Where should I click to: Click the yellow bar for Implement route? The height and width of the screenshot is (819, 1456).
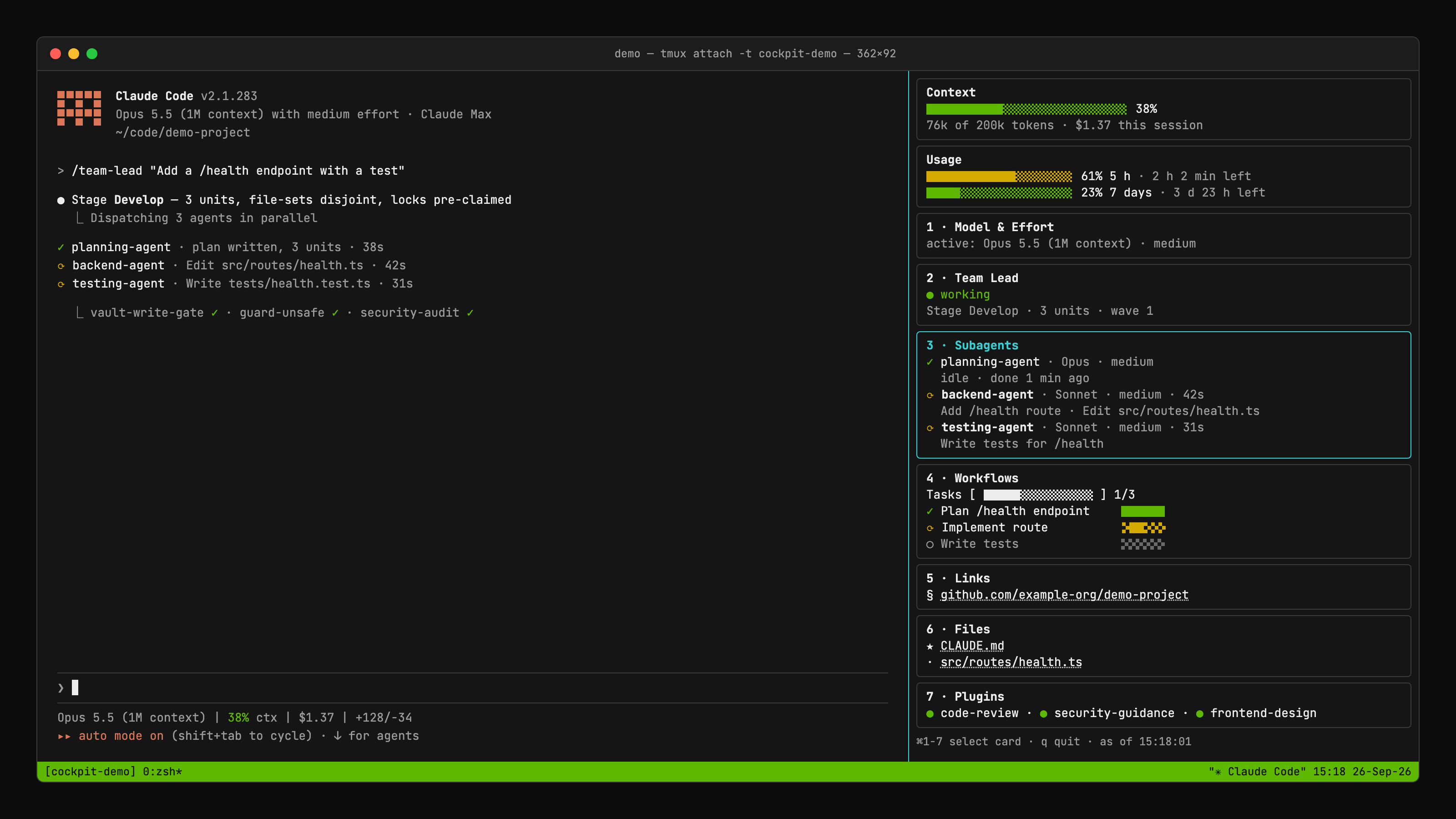[1143, 528]
